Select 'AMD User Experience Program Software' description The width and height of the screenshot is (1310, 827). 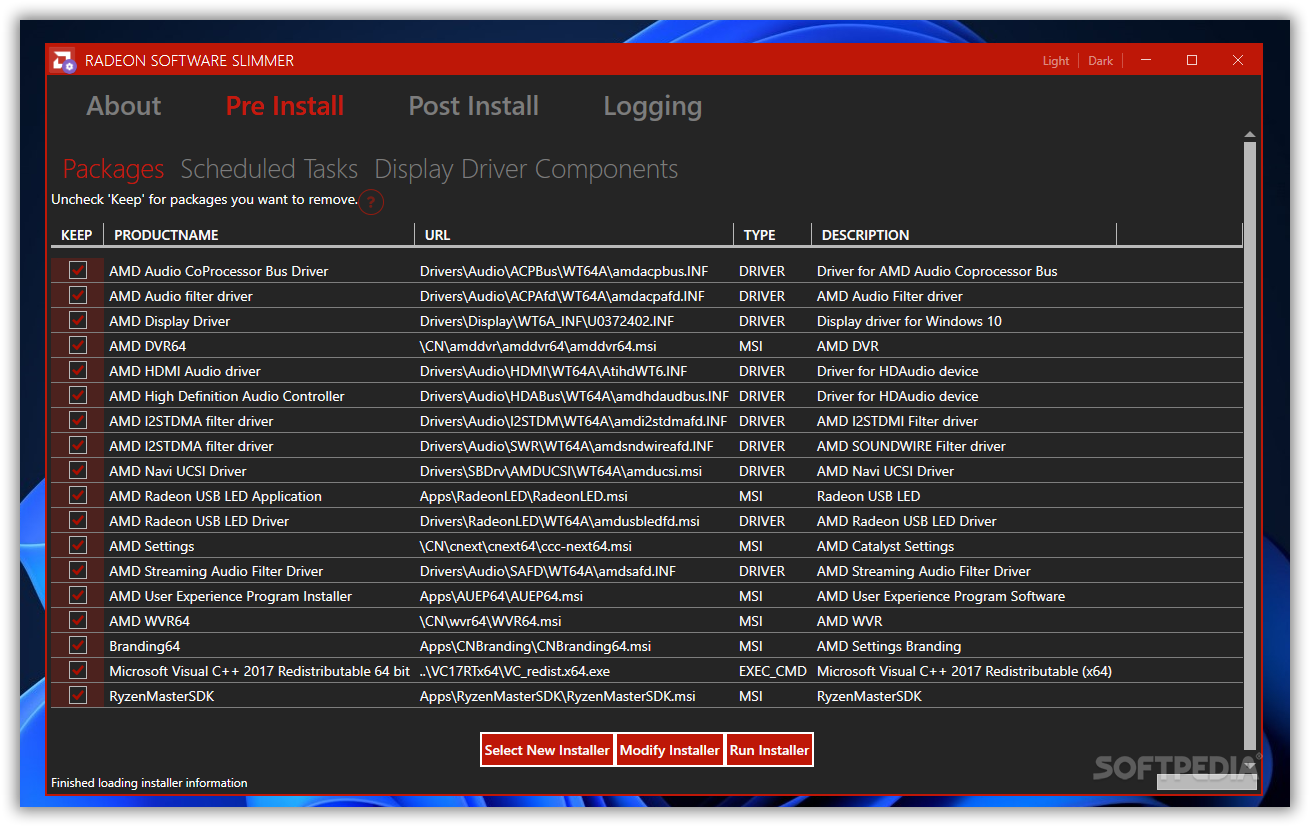click(941, 596)
